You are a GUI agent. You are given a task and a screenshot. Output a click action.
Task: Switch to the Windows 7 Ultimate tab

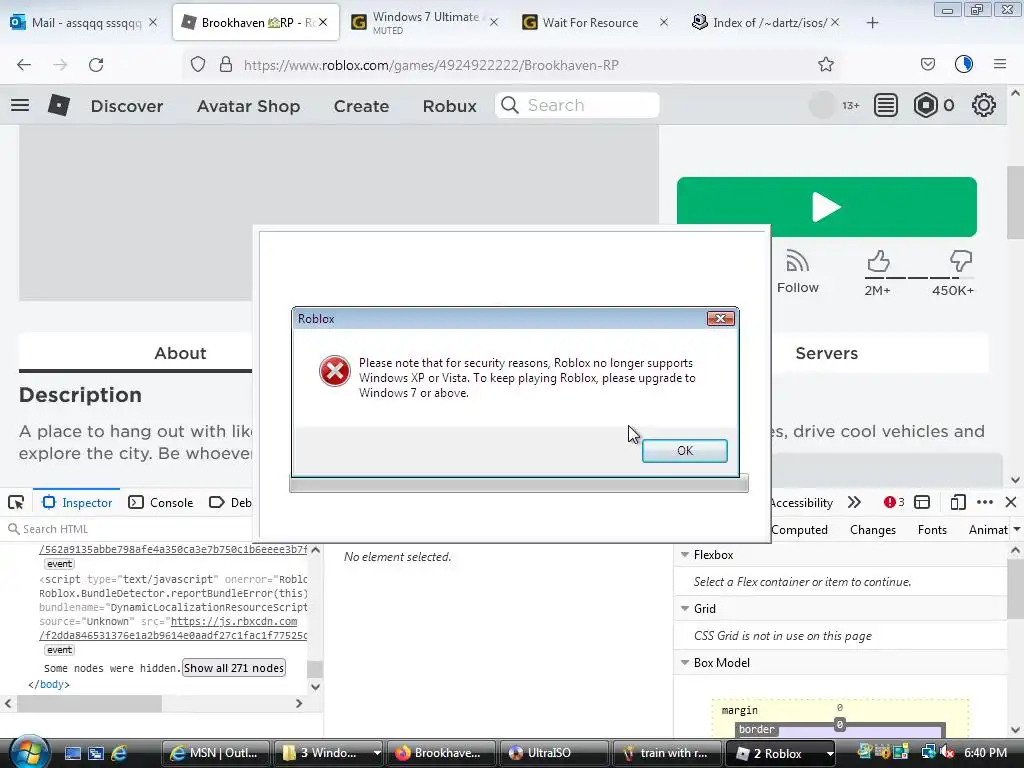[424, 23]
